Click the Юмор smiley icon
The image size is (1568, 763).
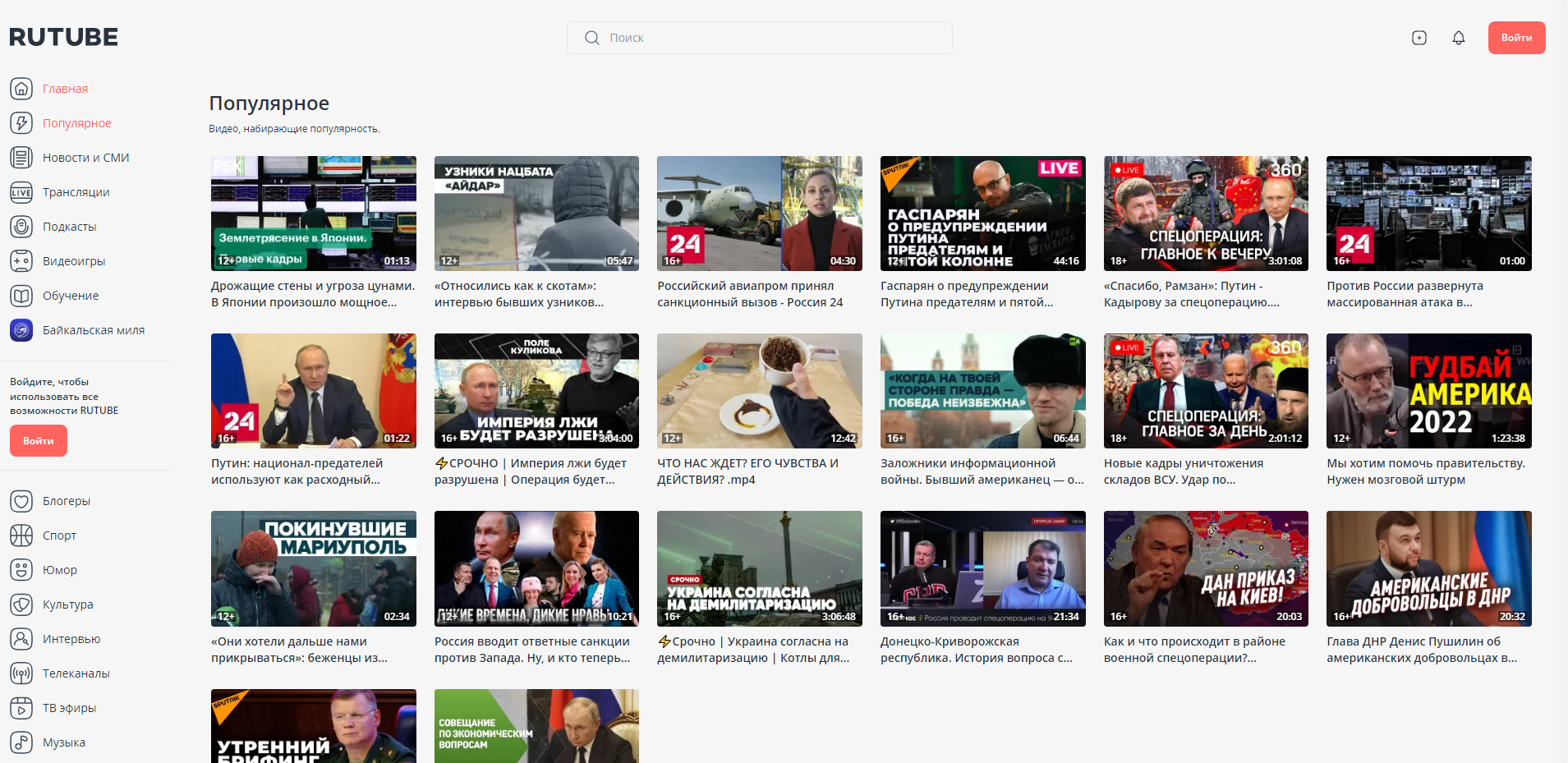click(x=21, y=570)
